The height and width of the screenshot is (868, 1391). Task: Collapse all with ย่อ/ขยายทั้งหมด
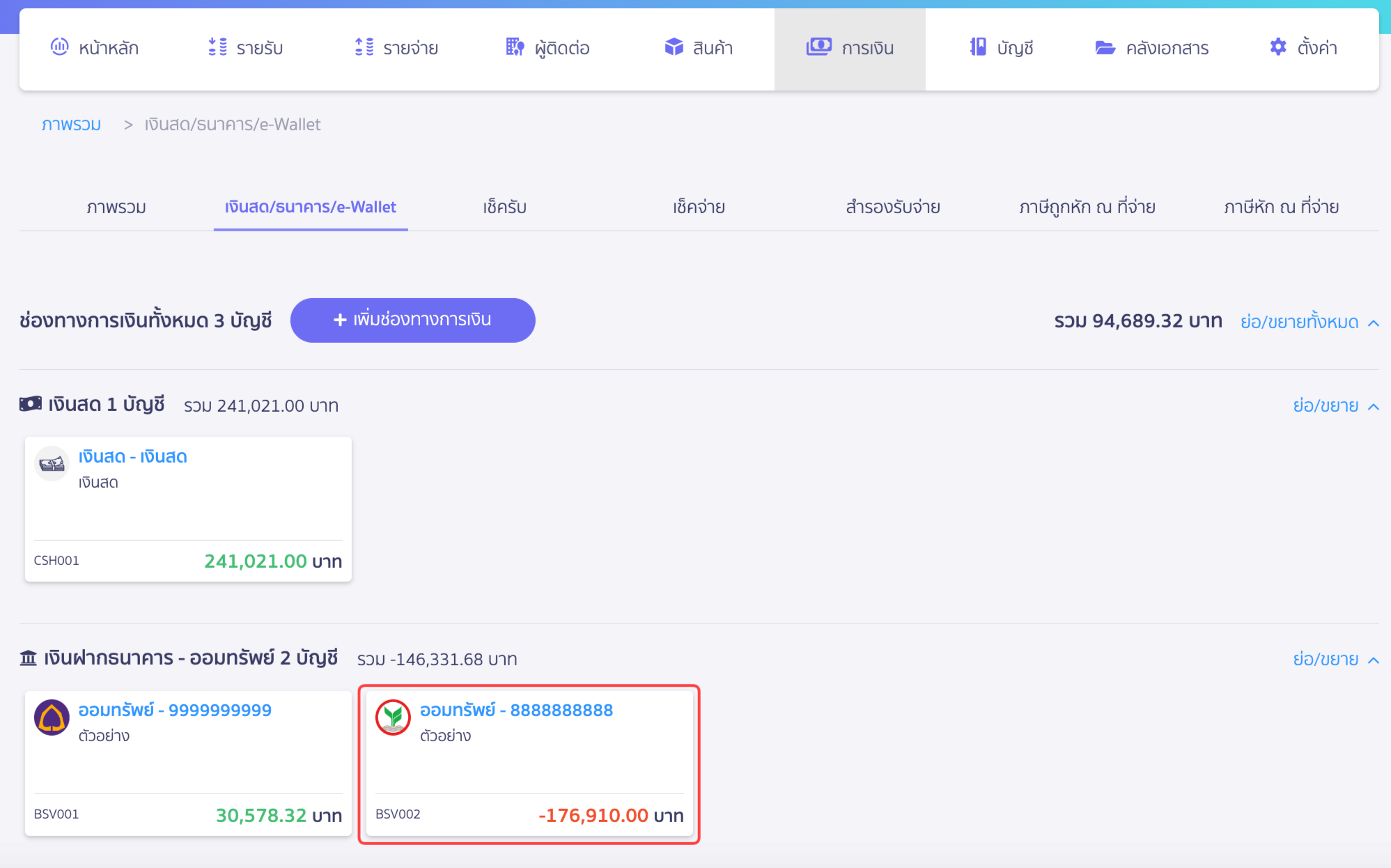click(1310, 322)
